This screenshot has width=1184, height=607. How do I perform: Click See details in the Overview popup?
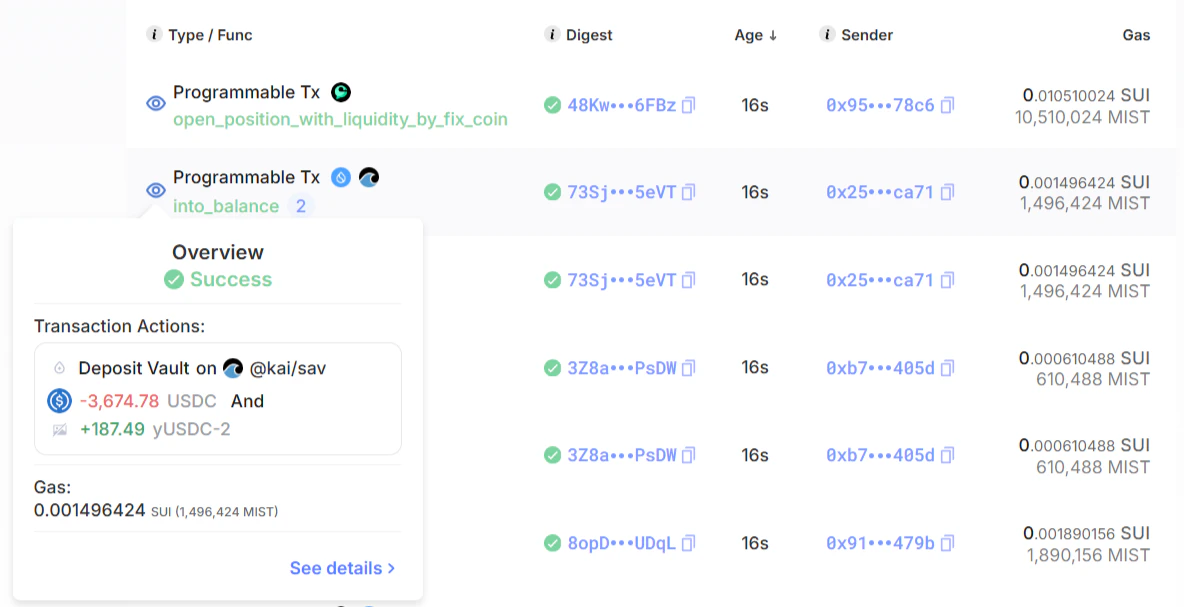click(x=342, y=568)
